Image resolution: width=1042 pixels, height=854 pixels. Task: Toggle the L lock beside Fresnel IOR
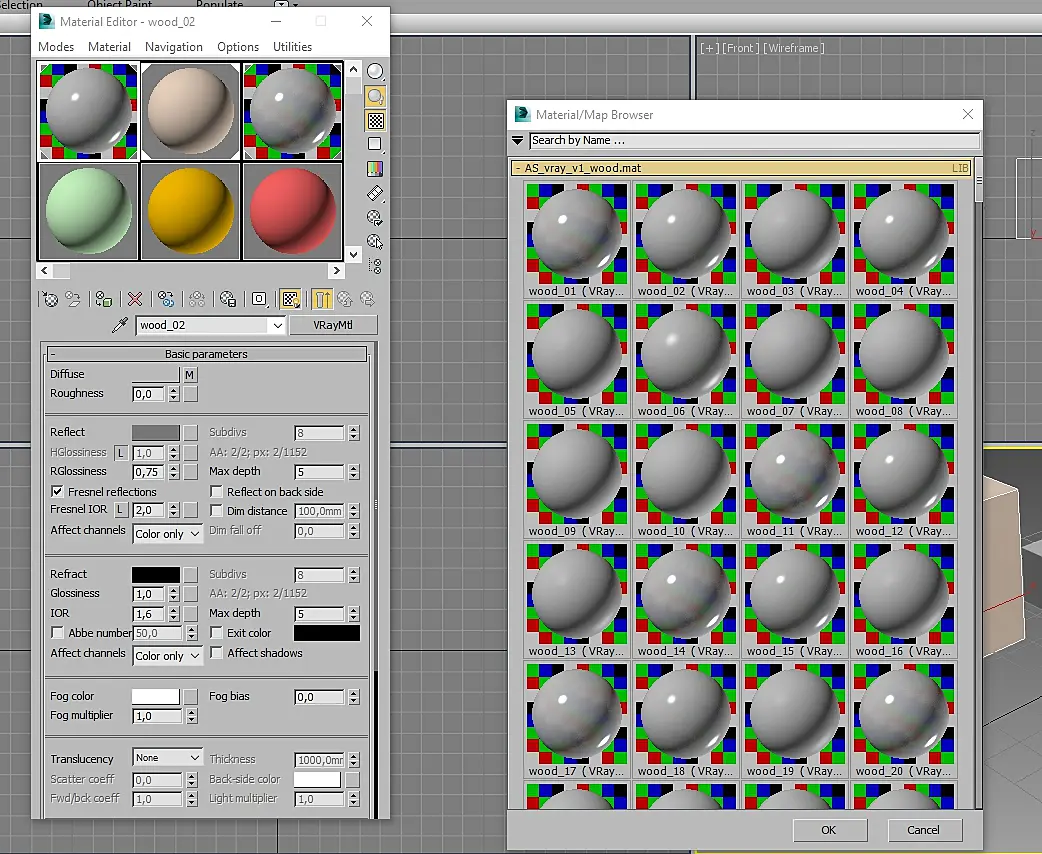pos(120,510)
